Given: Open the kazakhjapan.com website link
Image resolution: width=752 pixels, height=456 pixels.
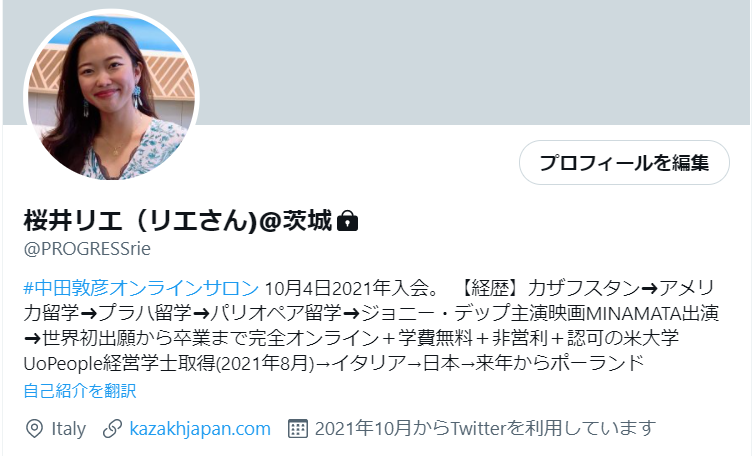Looking at the screenshot, I should pyautogui.click(x=200, y=428).
